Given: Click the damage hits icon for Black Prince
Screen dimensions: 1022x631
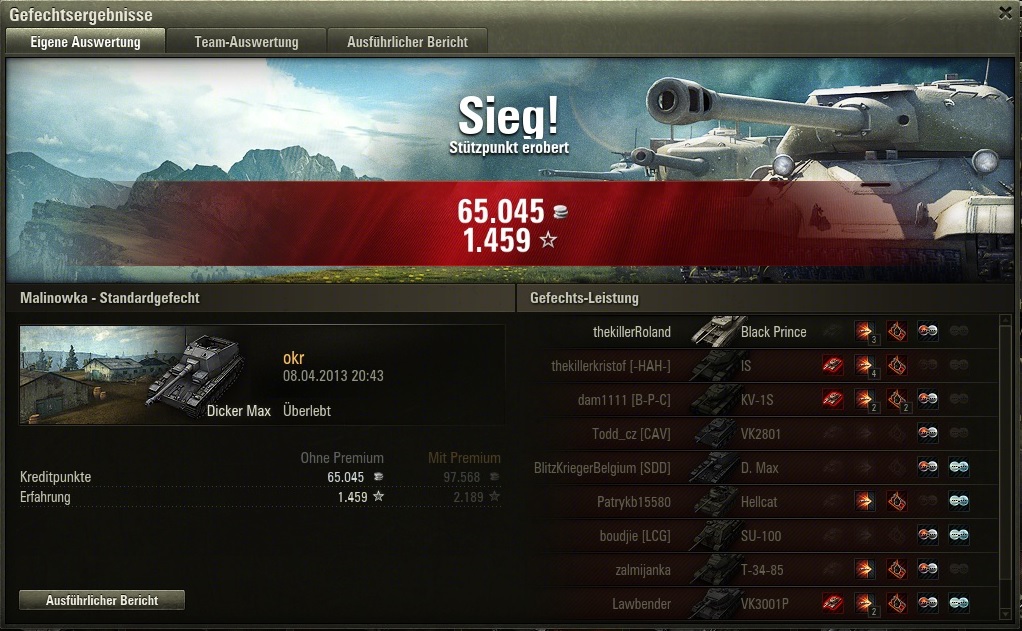Looking at the screenshot, I should pos(865,332).
